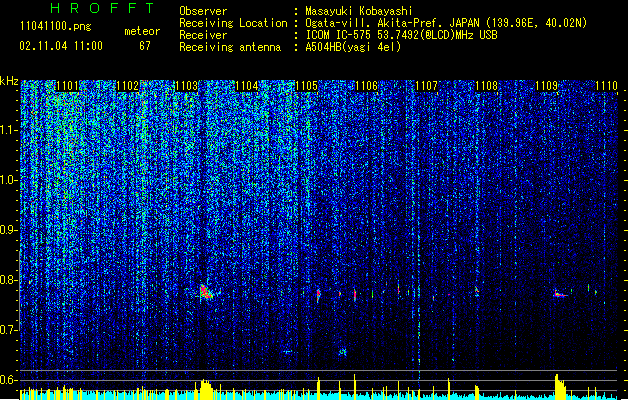Click the kHz axis unit label
This screenshot has height=400, width=629.
(9, 81)
